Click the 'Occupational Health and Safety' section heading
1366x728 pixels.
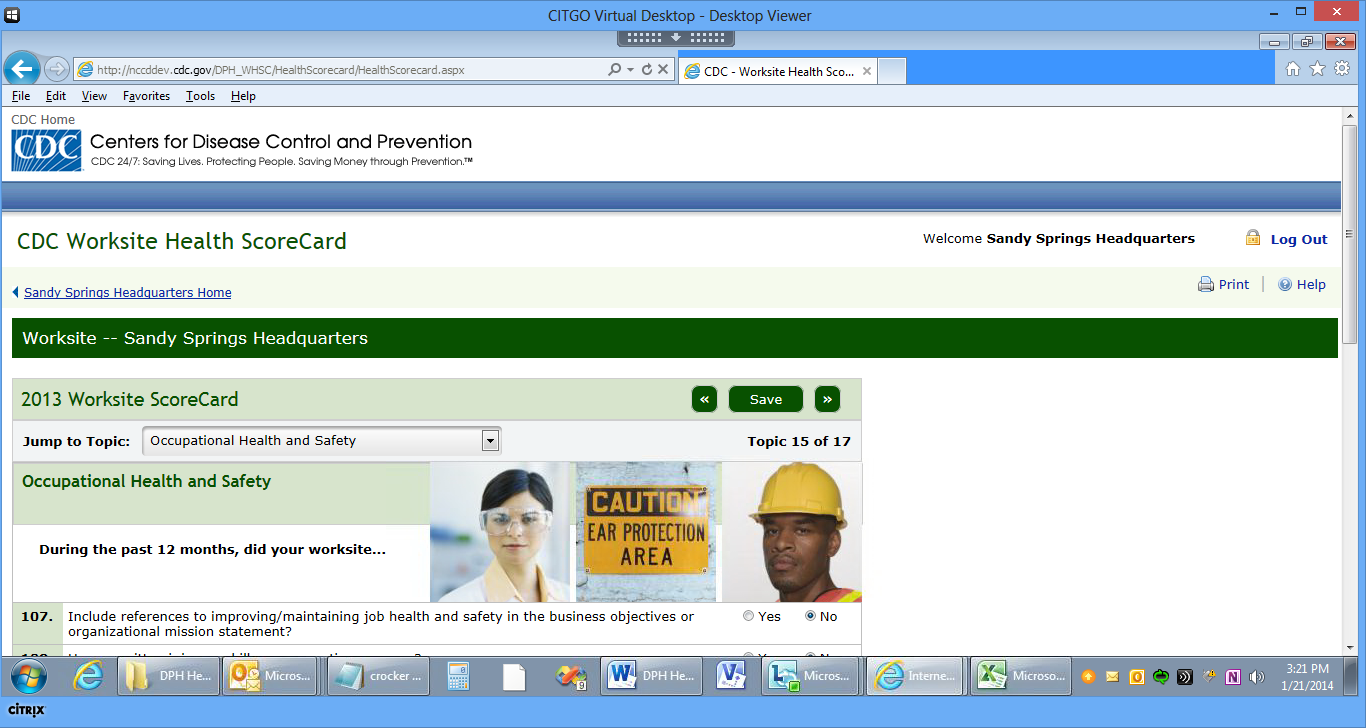point(146,481)
